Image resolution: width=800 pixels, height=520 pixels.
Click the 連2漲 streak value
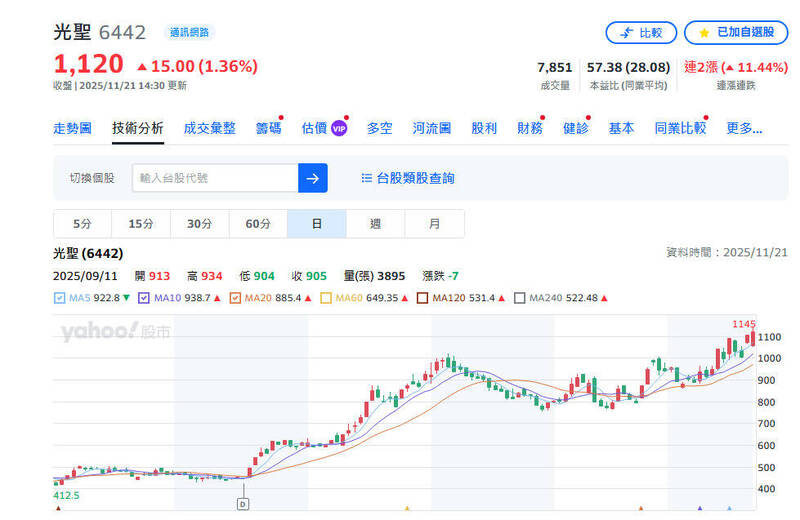(736, 67)
